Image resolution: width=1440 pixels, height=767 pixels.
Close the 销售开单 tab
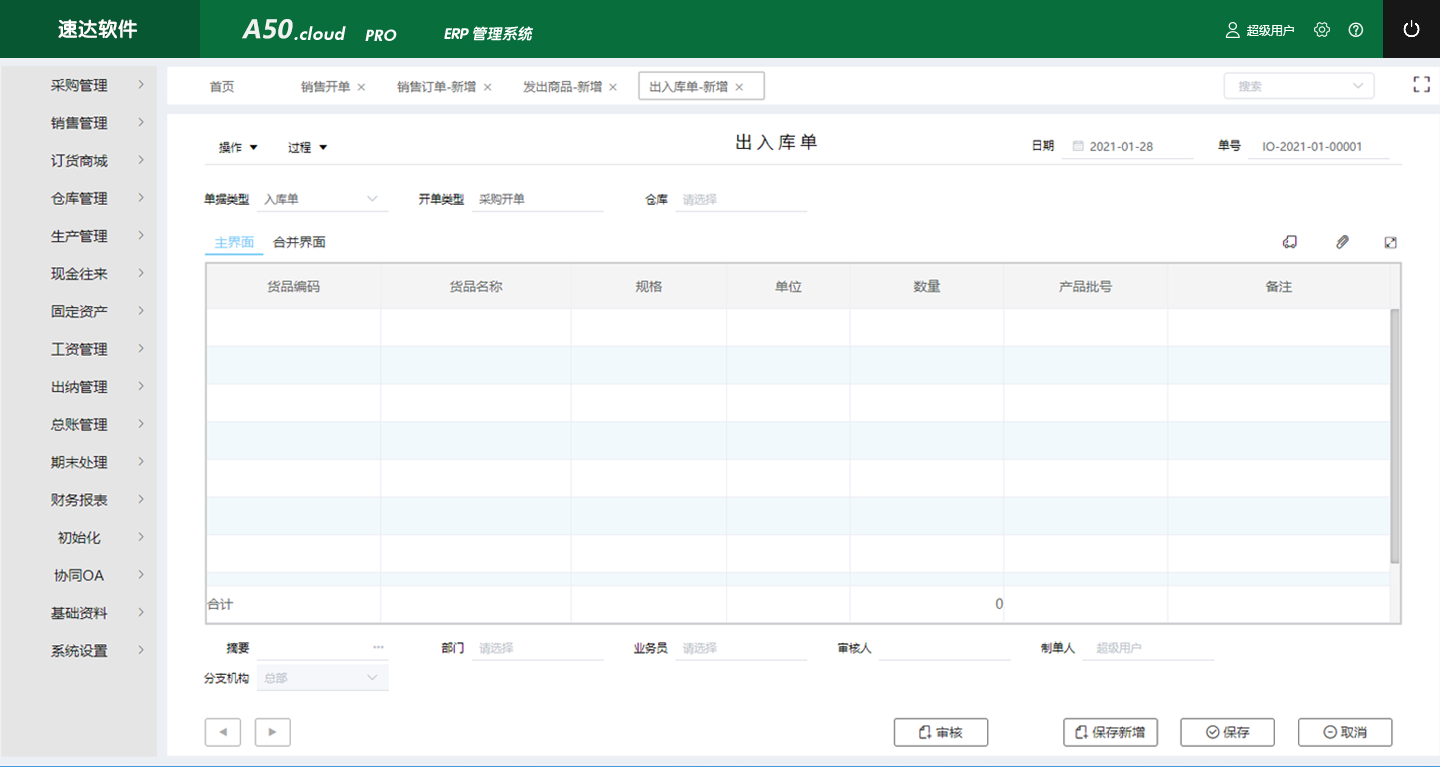coord(361,87)
